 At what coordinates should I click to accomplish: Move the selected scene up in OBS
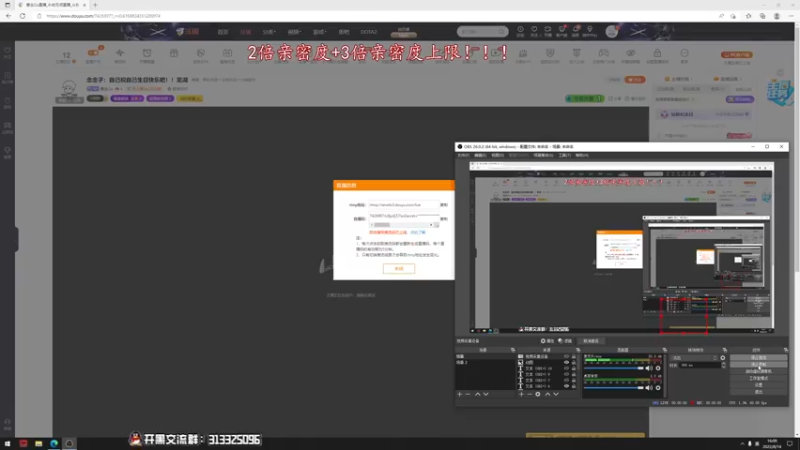pos(478,394)
